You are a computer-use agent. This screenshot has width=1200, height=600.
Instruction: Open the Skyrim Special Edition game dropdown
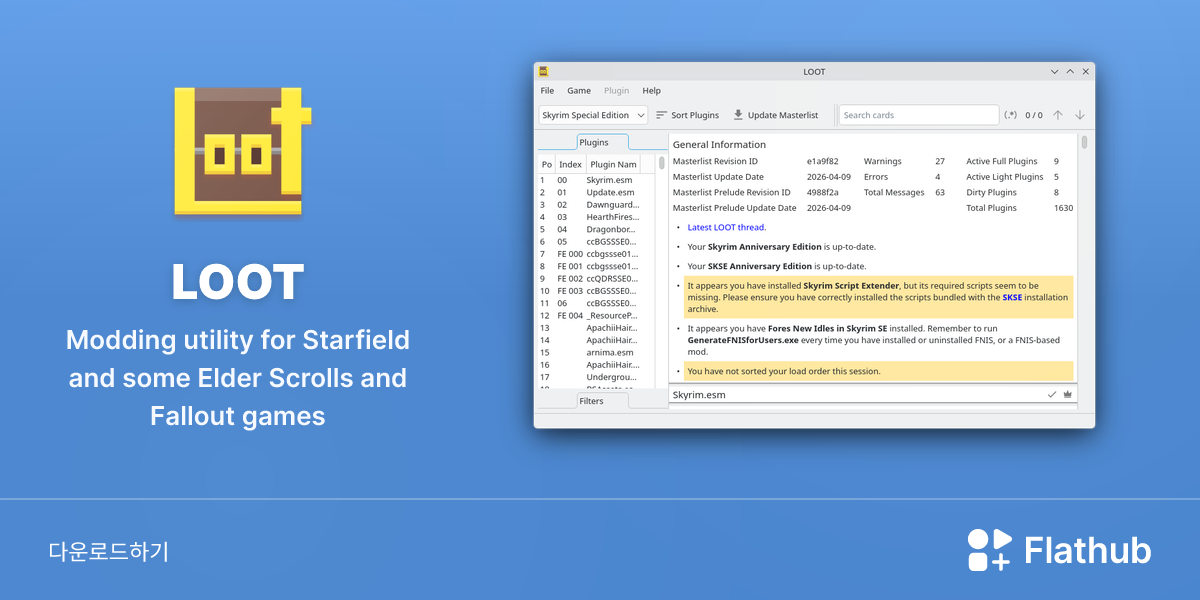click(593, 115)
